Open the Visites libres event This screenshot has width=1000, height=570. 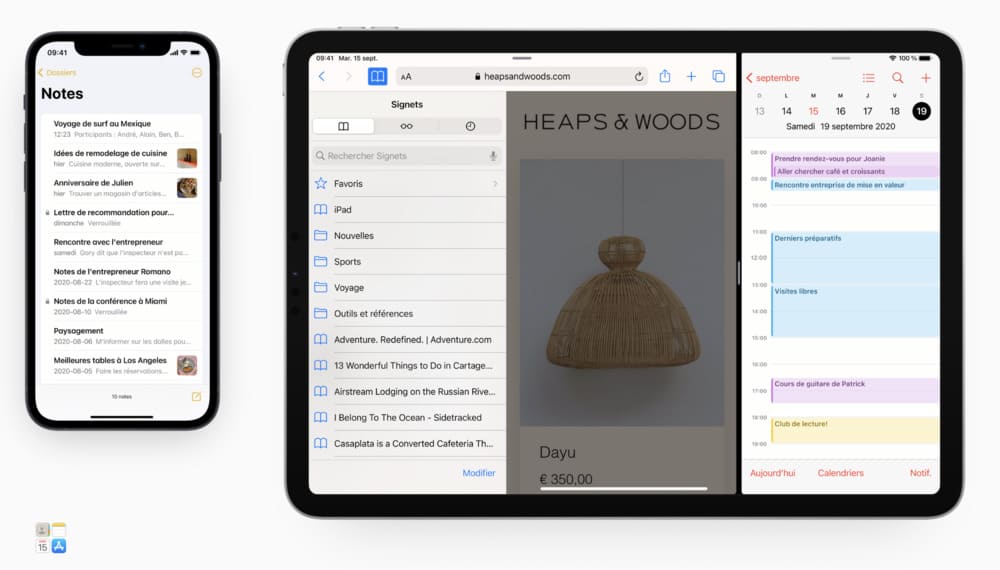pos(855,311)
